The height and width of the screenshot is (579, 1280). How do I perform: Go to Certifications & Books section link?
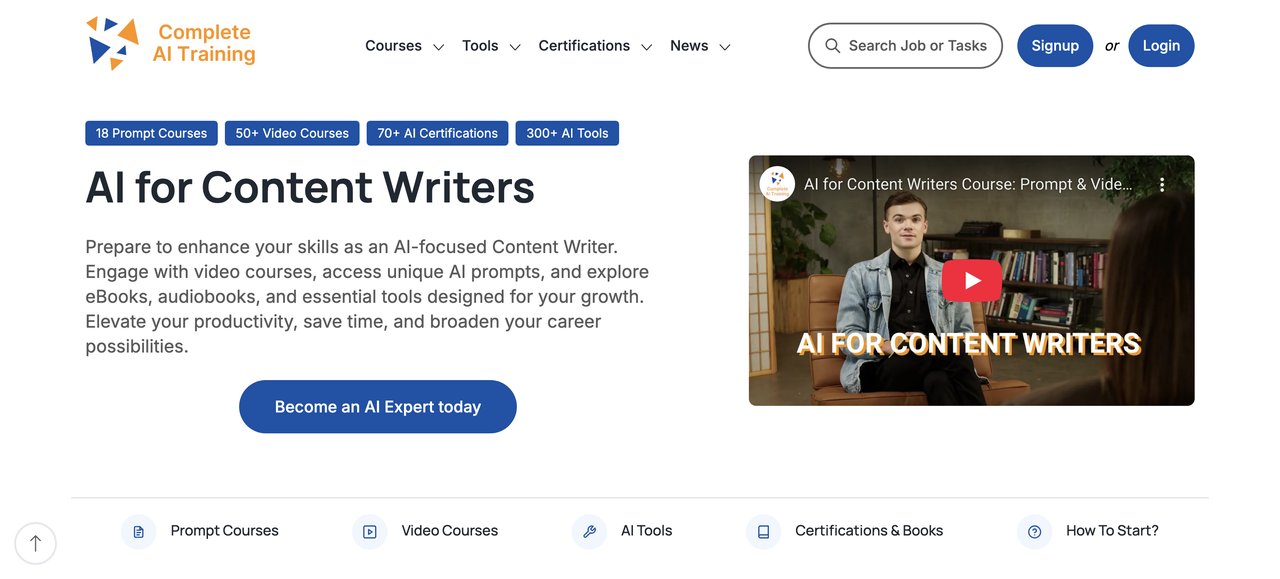869,531
